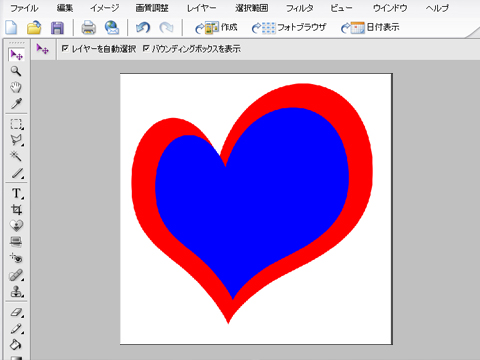Select the Rectangular Marquee tool
Screen dimensions: 480x360
tap(16, 124)
